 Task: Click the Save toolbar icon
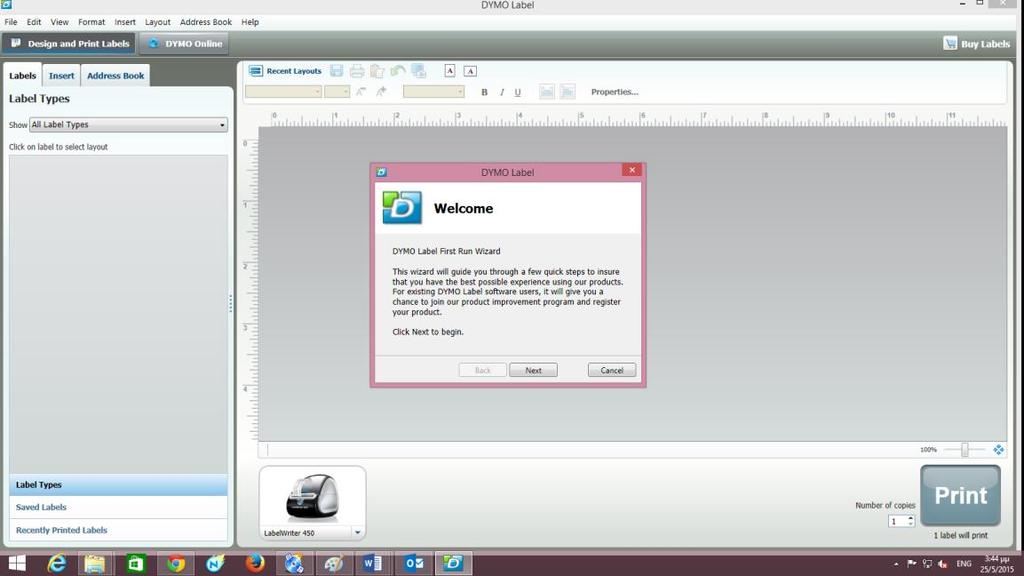[x=336, y=71]
